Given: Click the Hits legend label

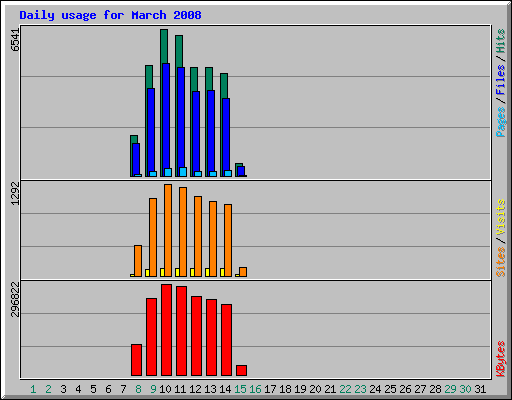Looking at the screenshot, I should (x=501, y=41).
